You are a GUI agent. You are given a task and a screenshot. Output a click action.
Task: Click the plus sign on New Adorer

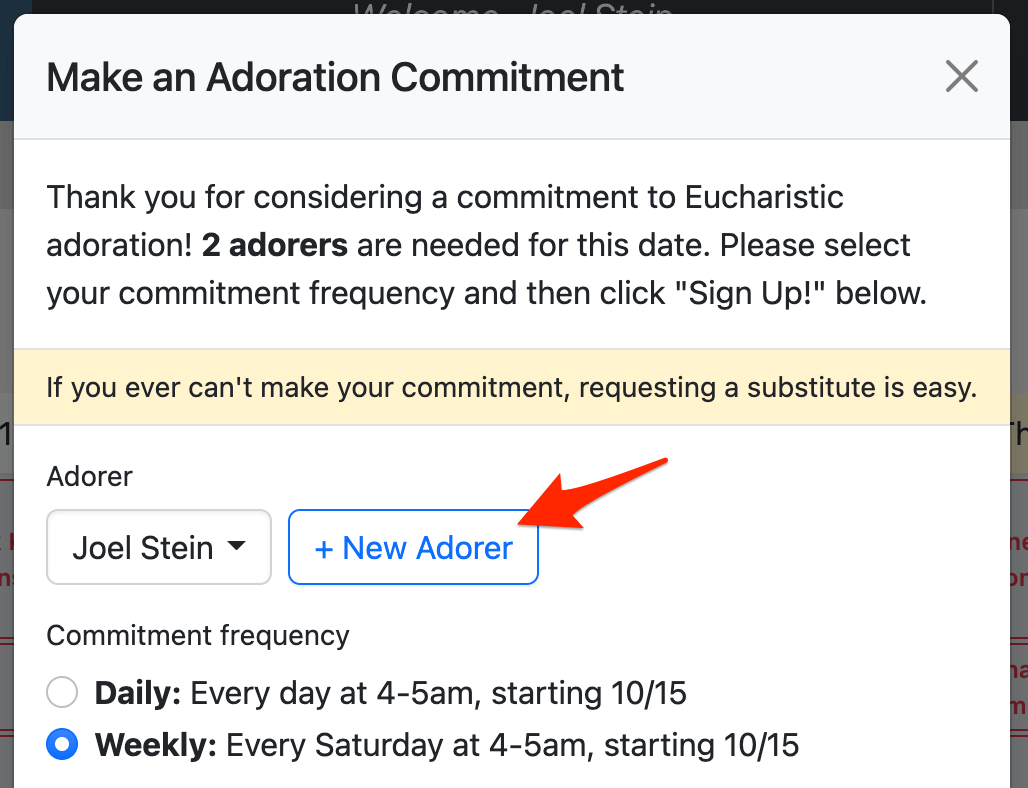pyautogui.click(x=323, y=549)
